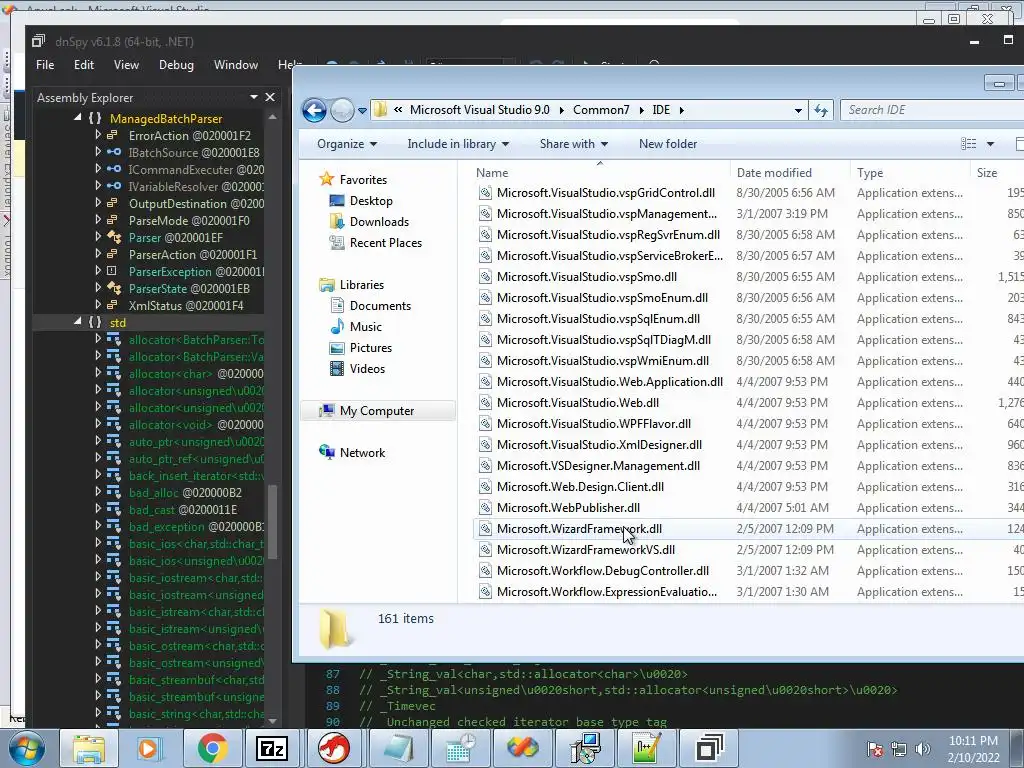Click the Search IDE input field

click(932, 110)
